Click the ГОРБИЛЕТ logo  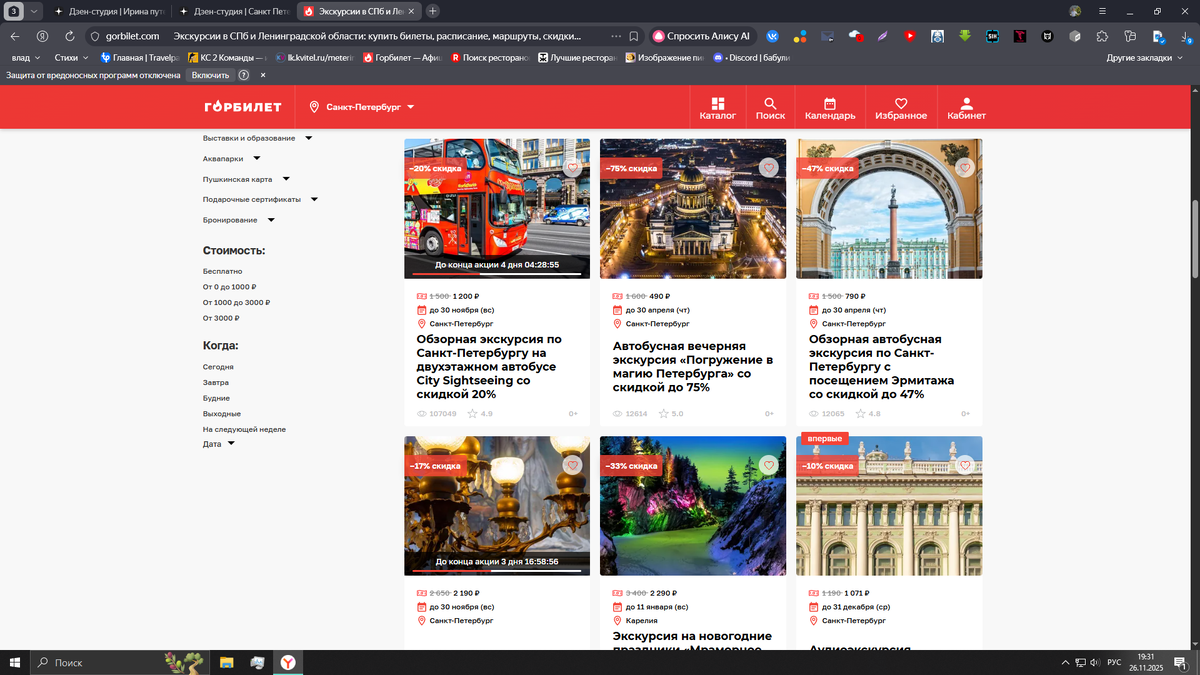tap(243, 107)
